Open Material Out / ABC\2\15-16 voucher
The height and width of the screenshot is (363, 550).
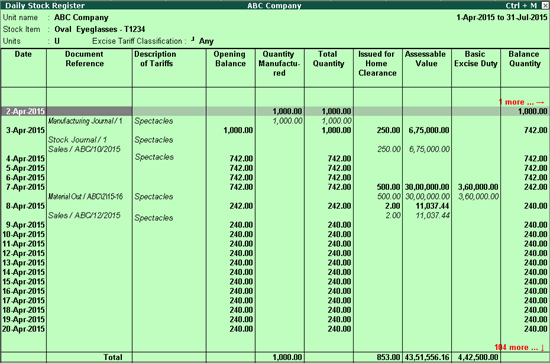point(85,196)
